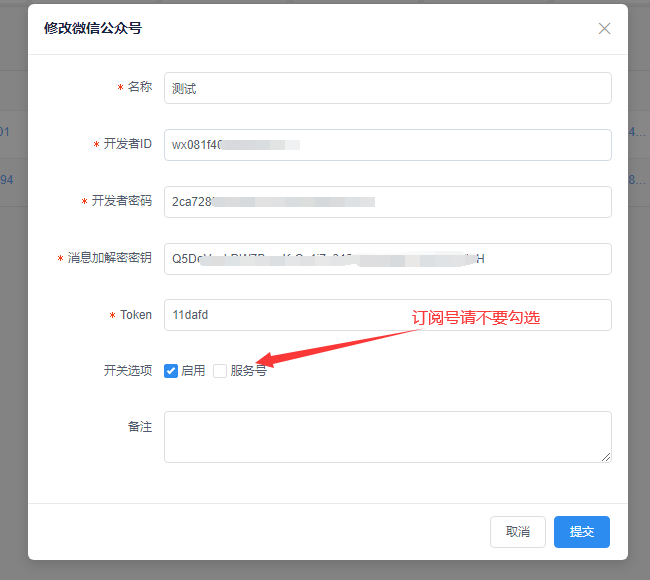The width and height of the screenshot is (650, 580).
Task: Click the 备注 textarea
Action: coord(388,437)
